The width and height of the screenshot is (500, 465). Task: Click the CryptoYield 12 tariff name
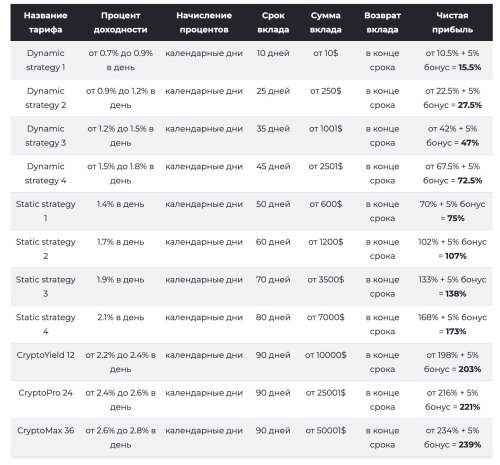click(45, 355)
